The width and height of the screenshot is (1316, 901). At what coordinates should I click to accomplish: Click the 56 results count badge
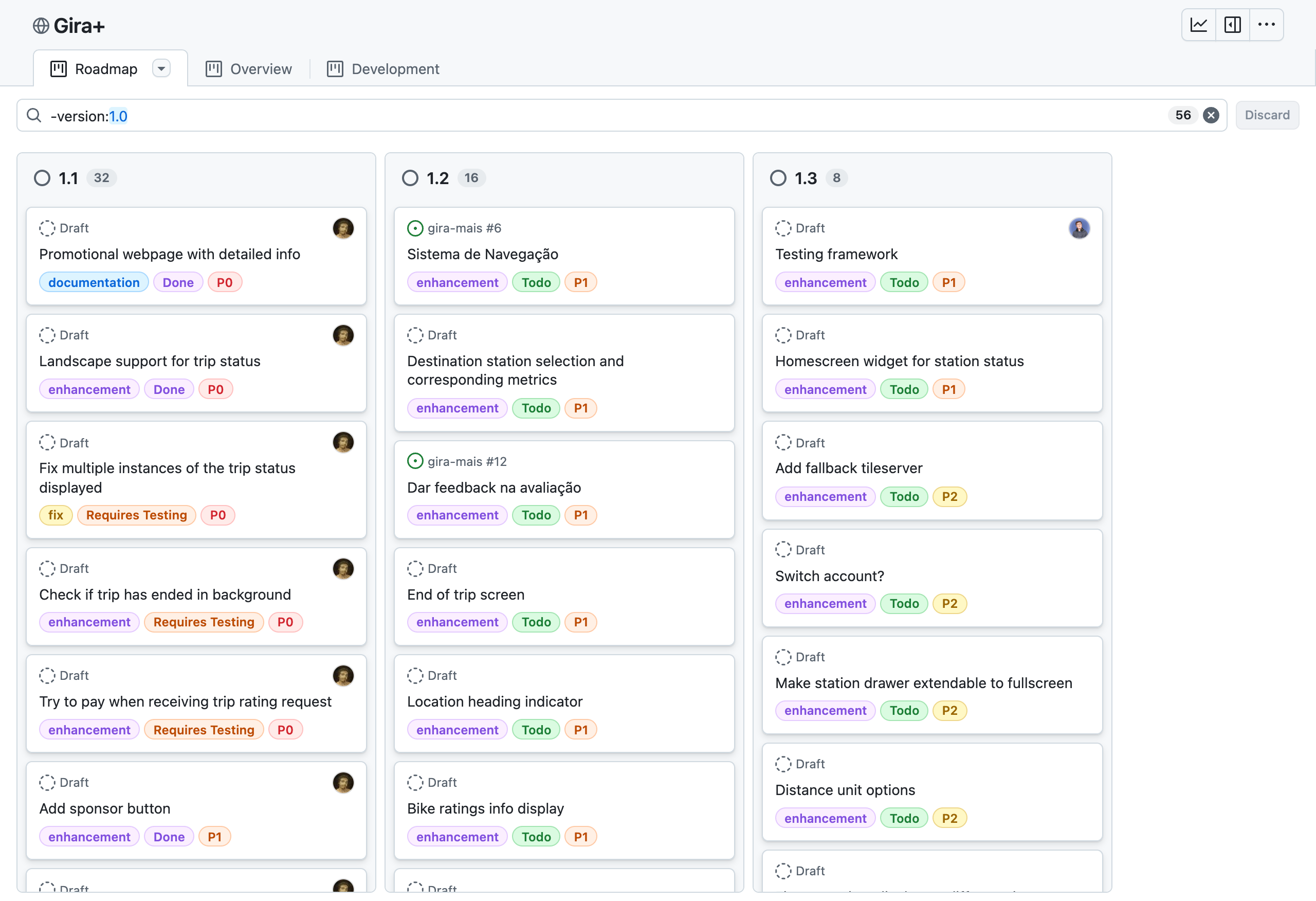pyautogui.click(x=1182, y=115)
